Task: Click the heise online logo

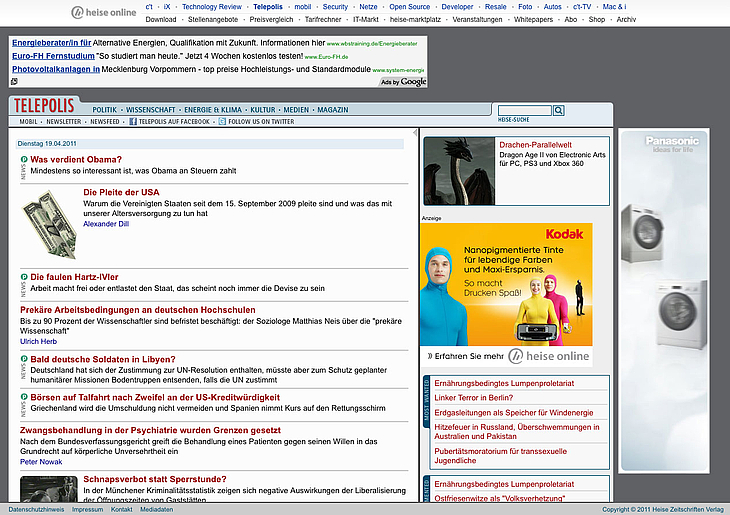Action: [104, 13]
